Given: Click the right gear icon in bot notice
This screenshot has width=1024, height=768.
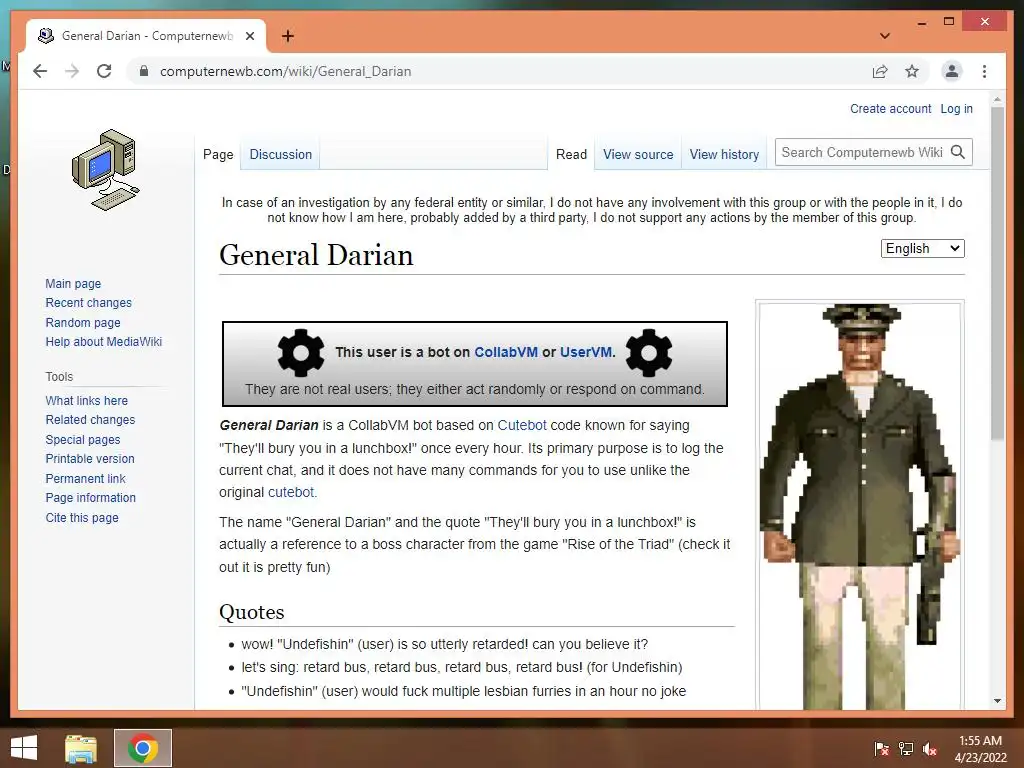Looking at the screenshot, I should (648, 353).
